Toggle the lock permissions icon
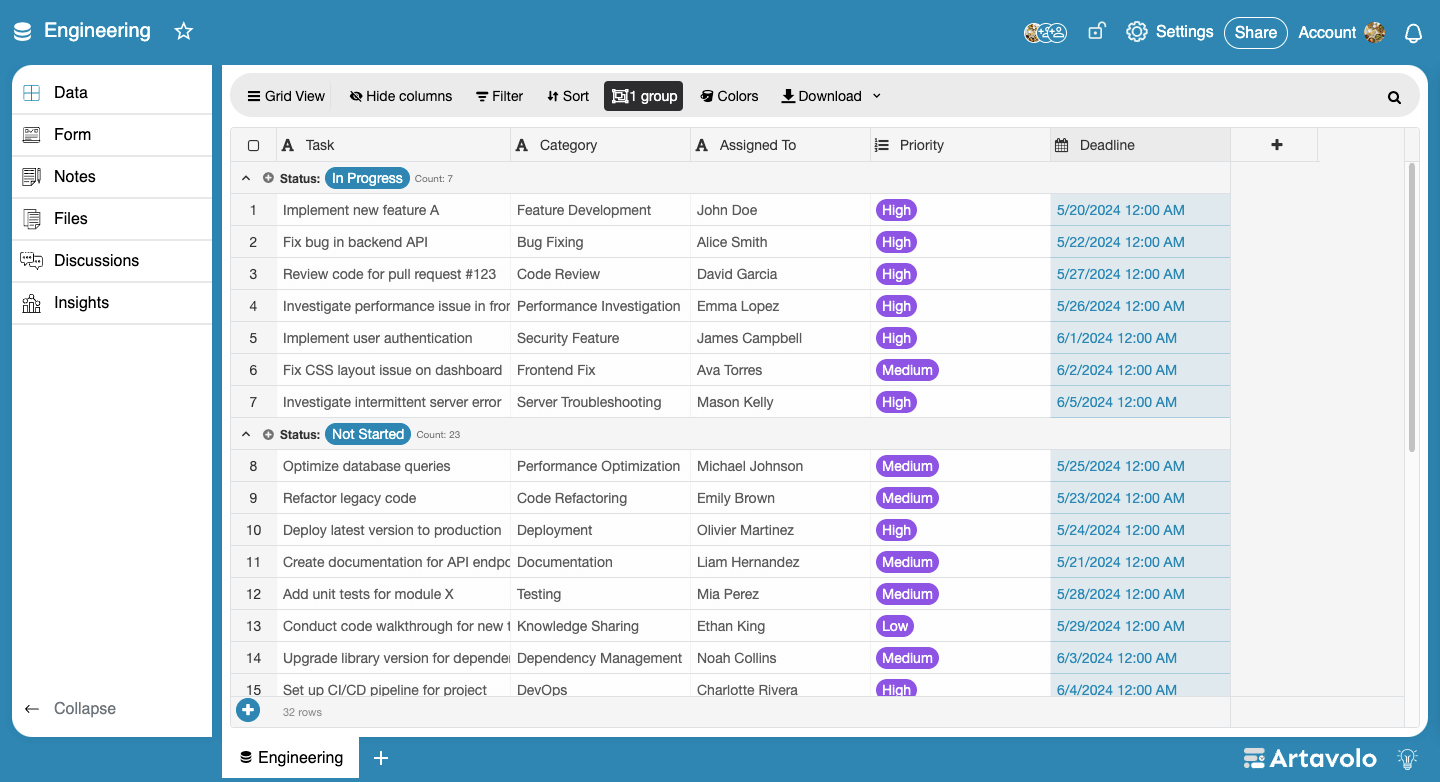The image size is (1440, 782). [1096, 32]
